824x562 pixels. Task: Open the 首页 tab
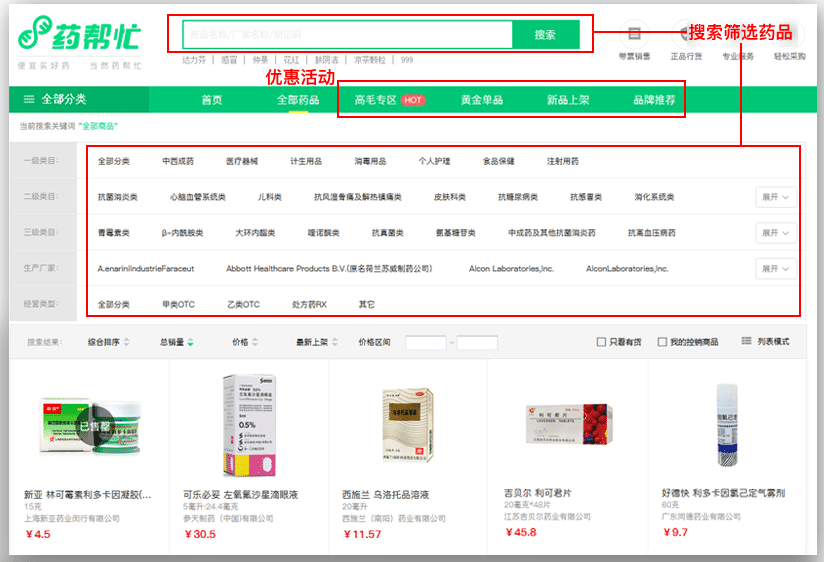point(212,100)
